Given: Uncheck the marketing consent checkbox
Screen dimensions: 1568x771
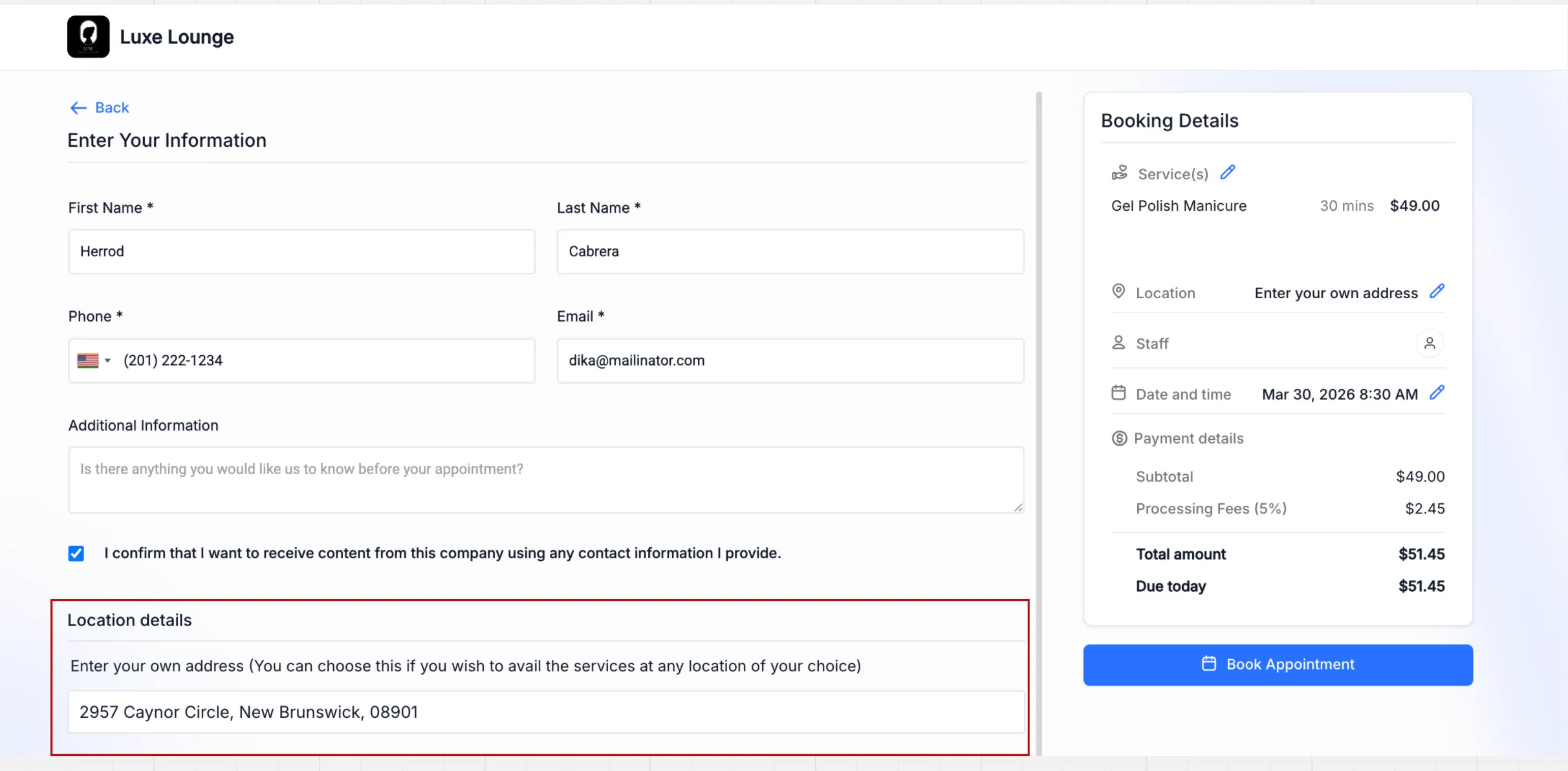Looking at the screenshot, I should (76, 554).
